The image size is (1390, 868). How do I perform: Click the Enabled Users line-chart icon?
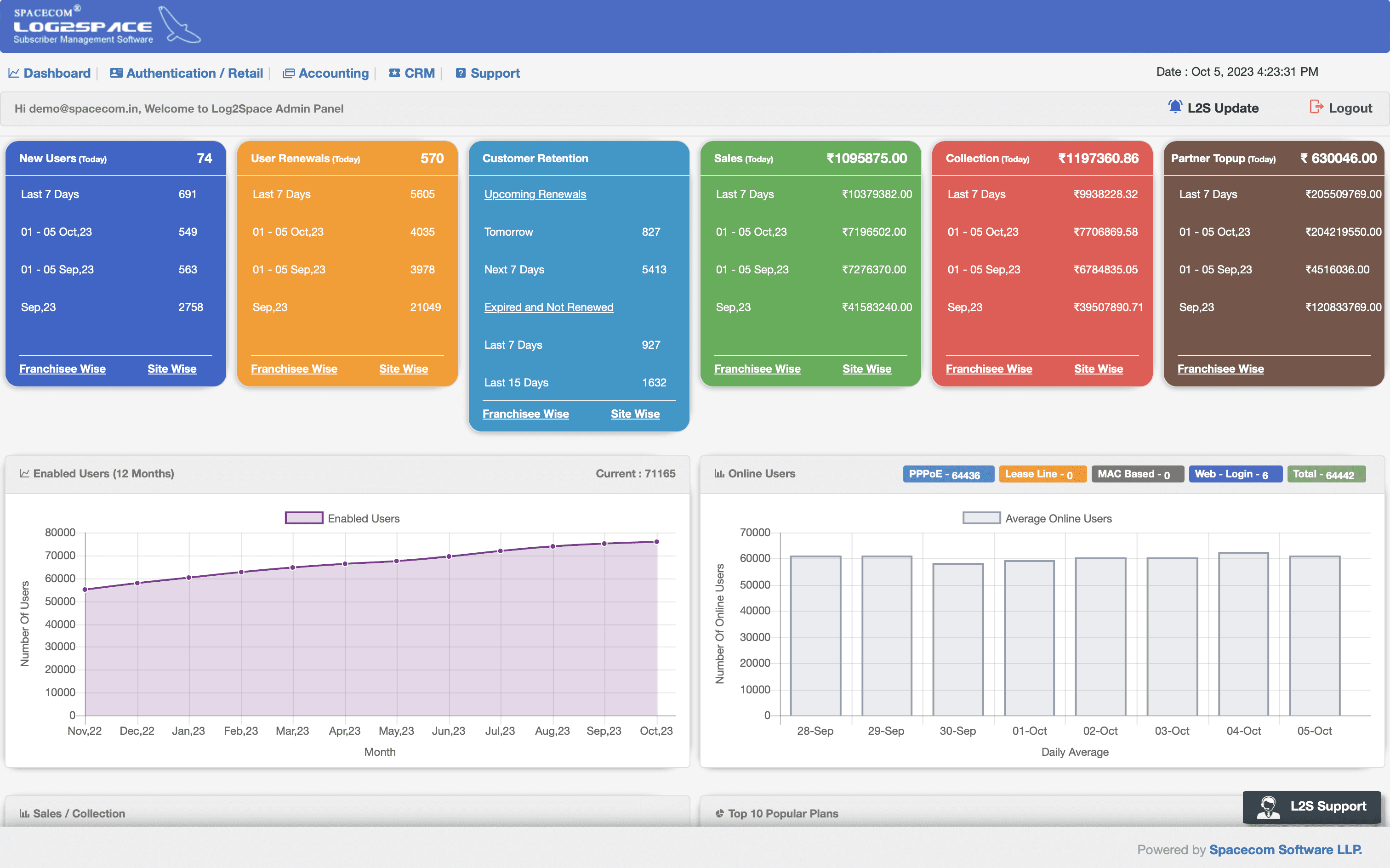25,474
